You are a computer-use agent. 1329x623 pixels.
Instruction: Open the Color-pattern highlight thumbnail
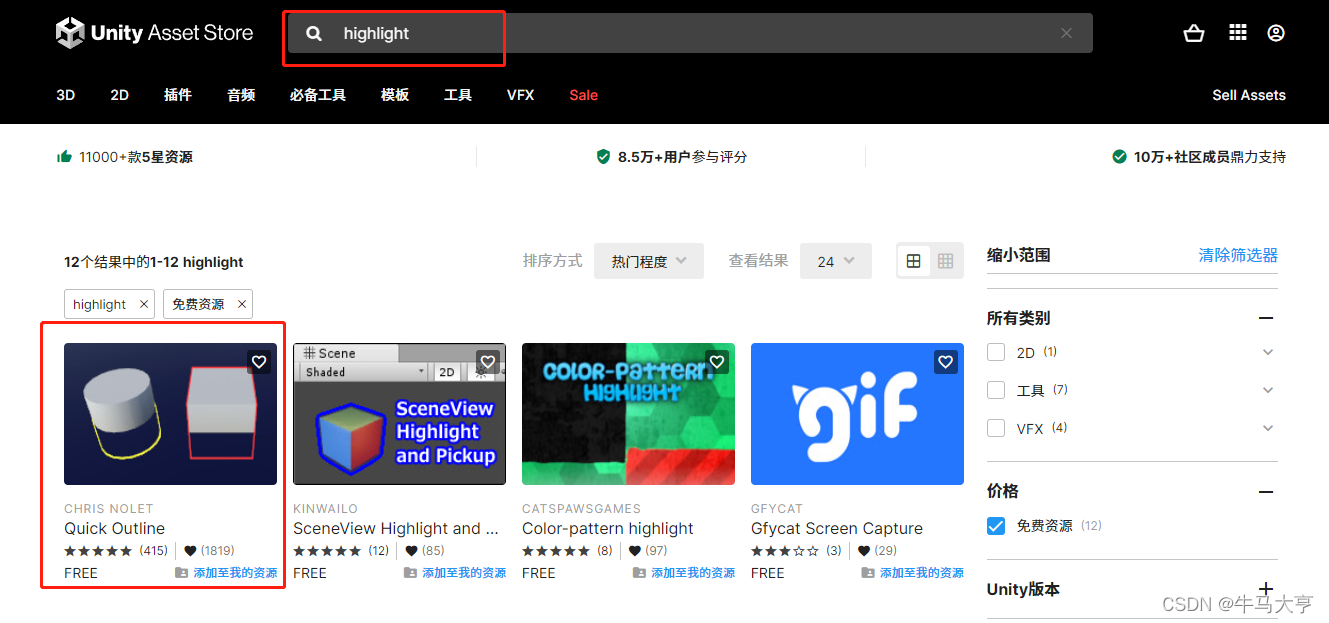pyautogui.click(x=628, y=414)
